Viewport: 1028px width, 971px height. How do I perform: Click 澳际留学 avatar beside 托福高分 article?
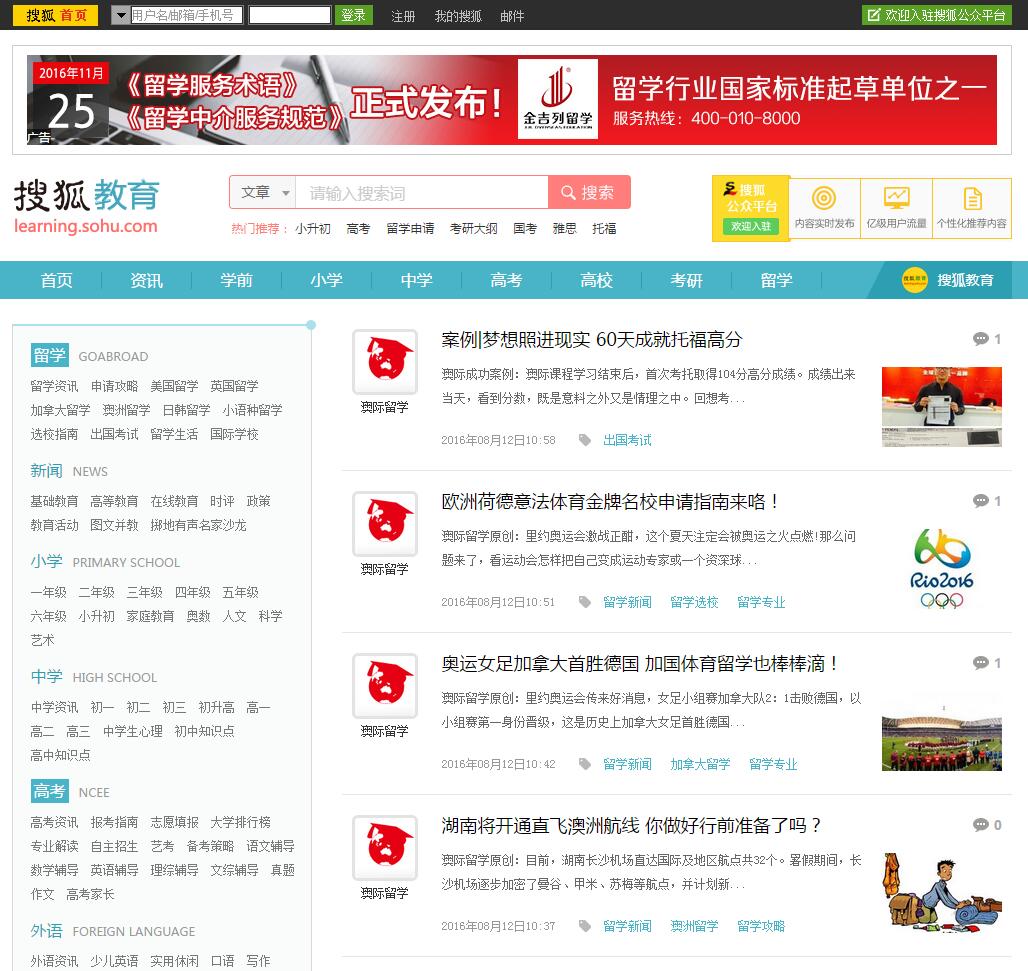point(385,362)
